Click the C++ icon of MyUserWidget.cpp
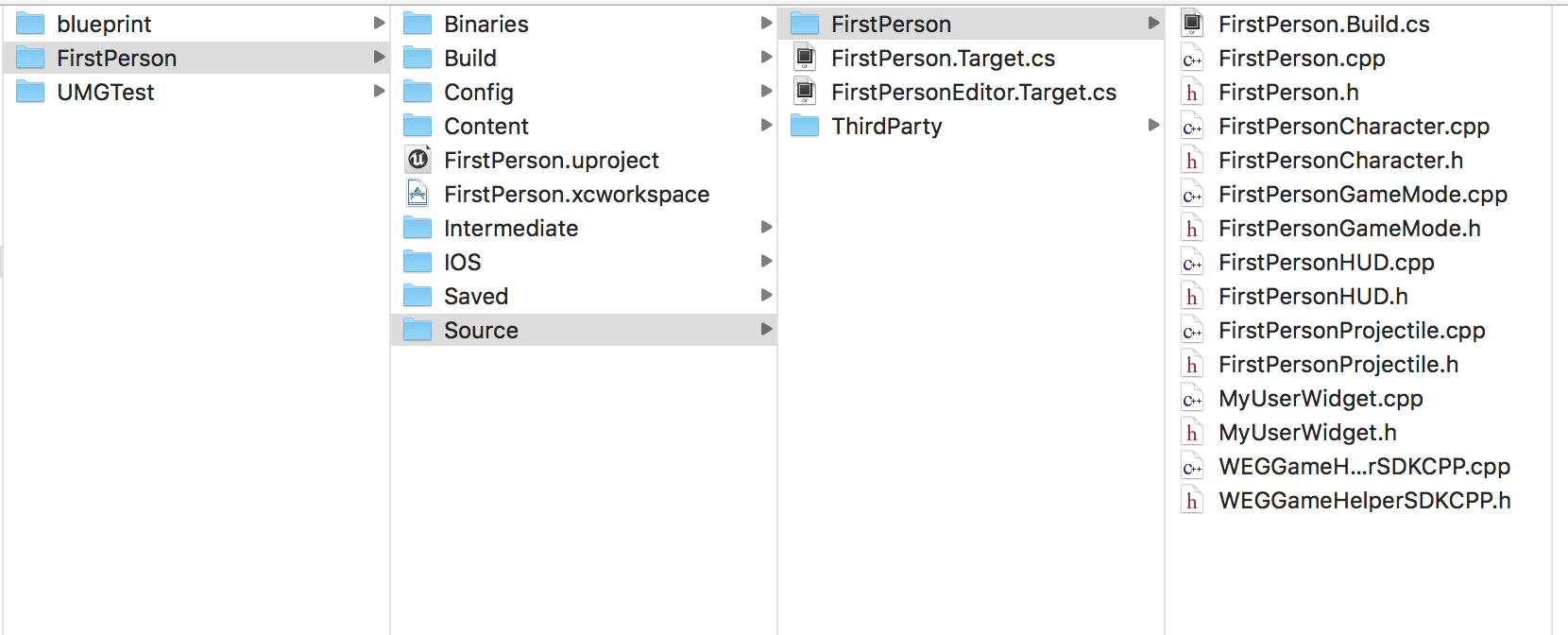Screen dimensions: 1568x635 click(1192, 399)
